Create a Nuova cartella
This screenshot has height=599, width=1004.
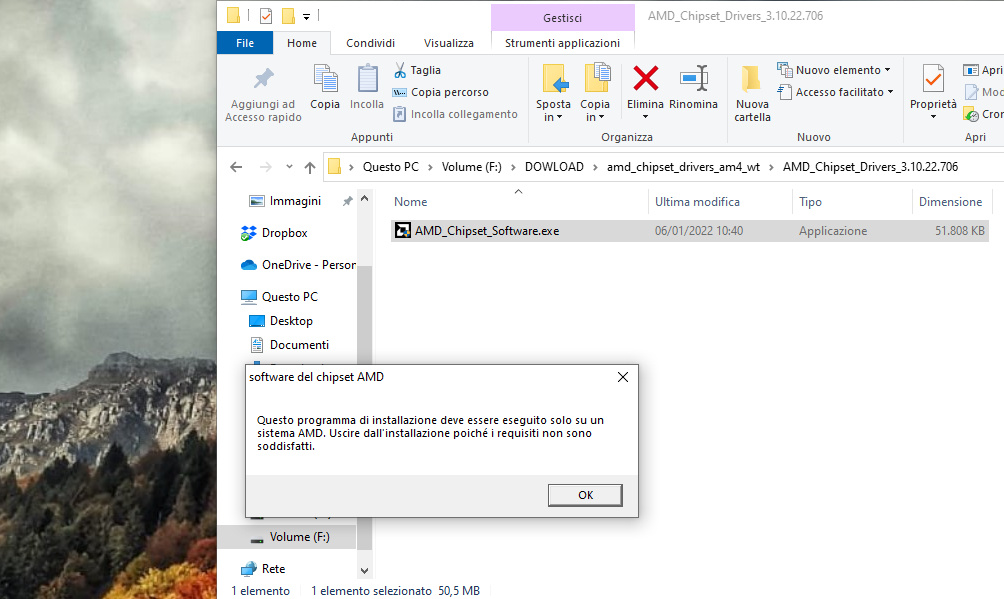[752, 93]
